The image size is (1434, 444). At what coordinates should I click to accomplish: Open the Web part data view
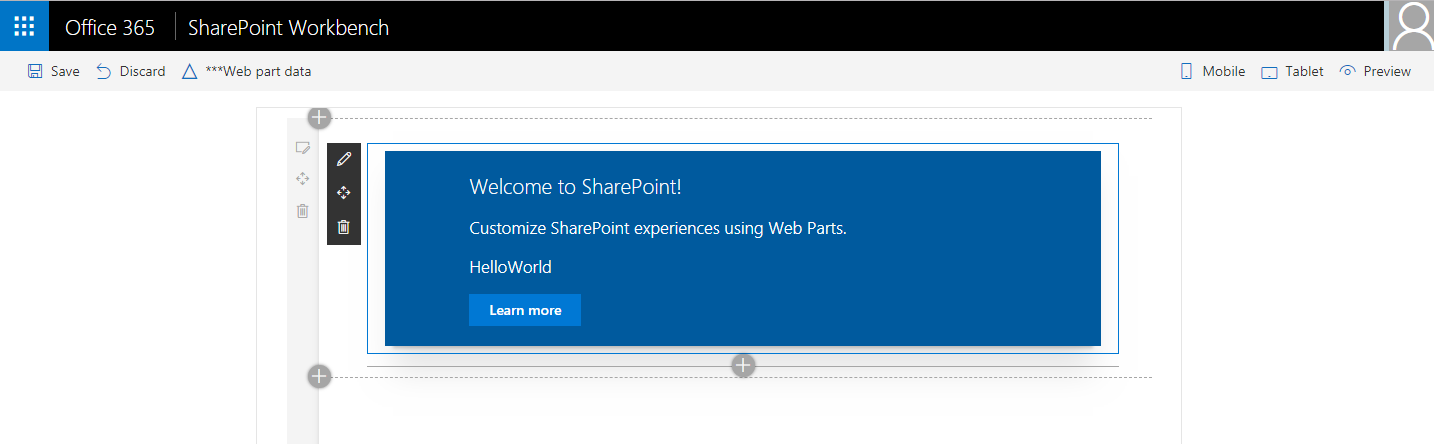(x=247, y=71)
